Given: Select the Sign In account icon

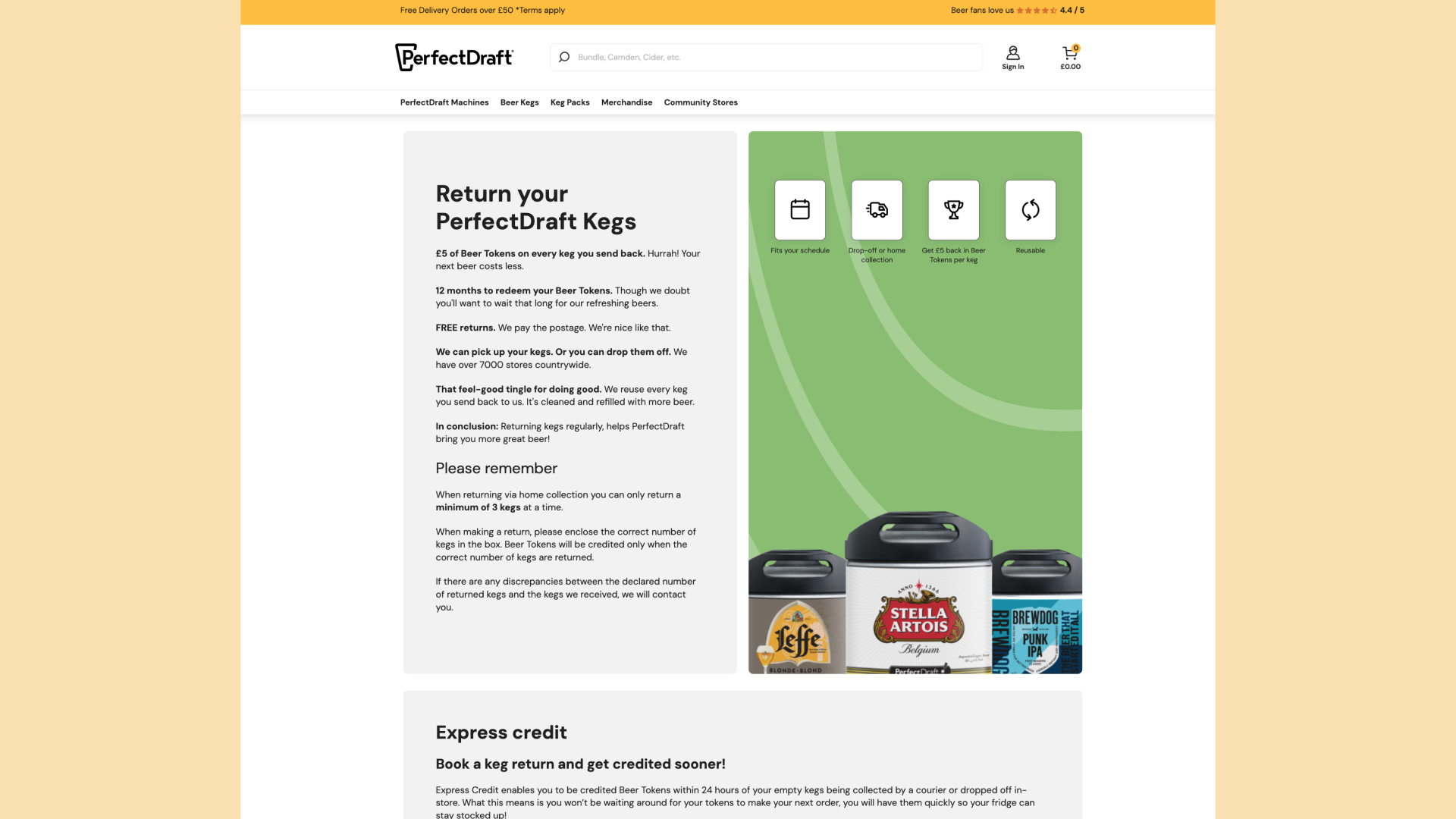Looking at the screenshot, I should 1012,52.
